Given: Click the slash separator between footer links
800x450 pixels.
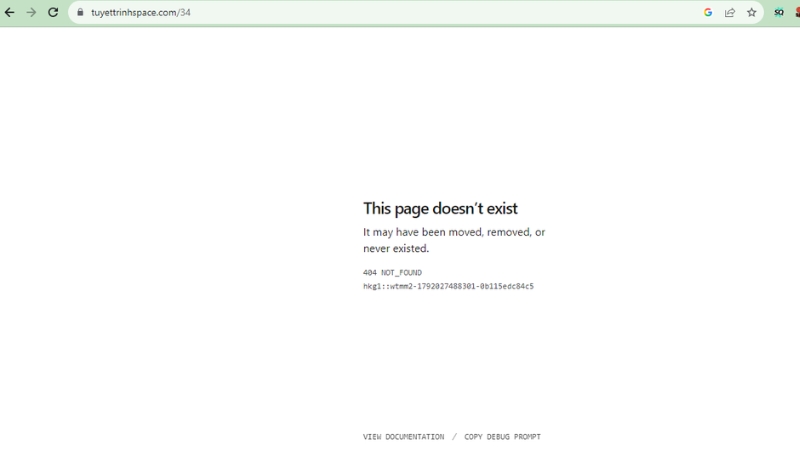Looking at the screenshot, I should point(454,437).
